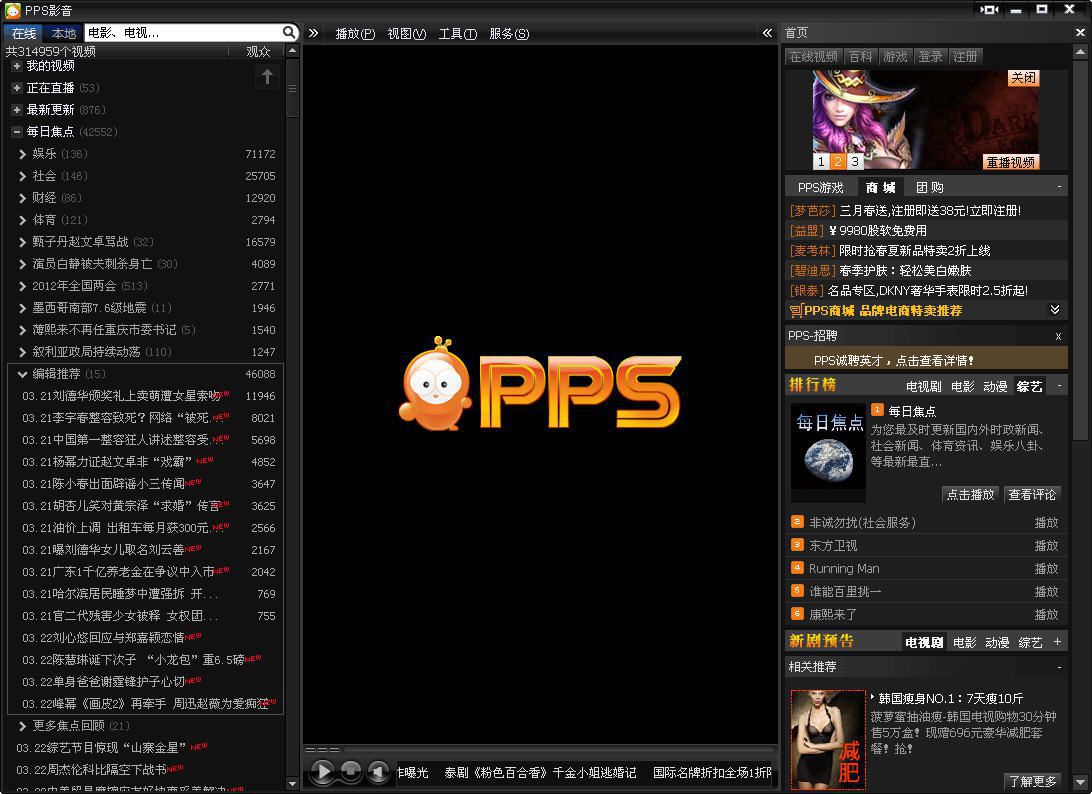Screen dimensions: 1092x794
Task: Click the playback progress slider bar
Action: coord(540,749)
